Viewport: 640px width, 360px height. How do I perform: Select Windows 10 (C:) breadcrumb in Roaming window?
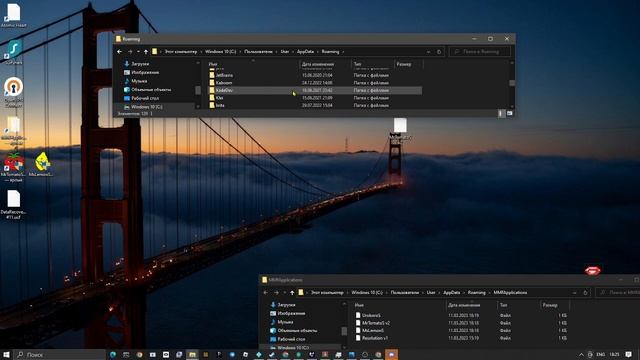(220, 52)
